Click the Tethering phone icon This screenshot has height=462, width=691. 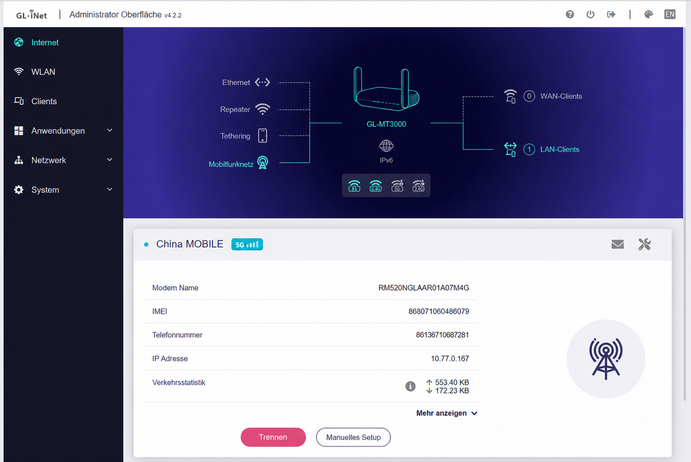point(263,136)
